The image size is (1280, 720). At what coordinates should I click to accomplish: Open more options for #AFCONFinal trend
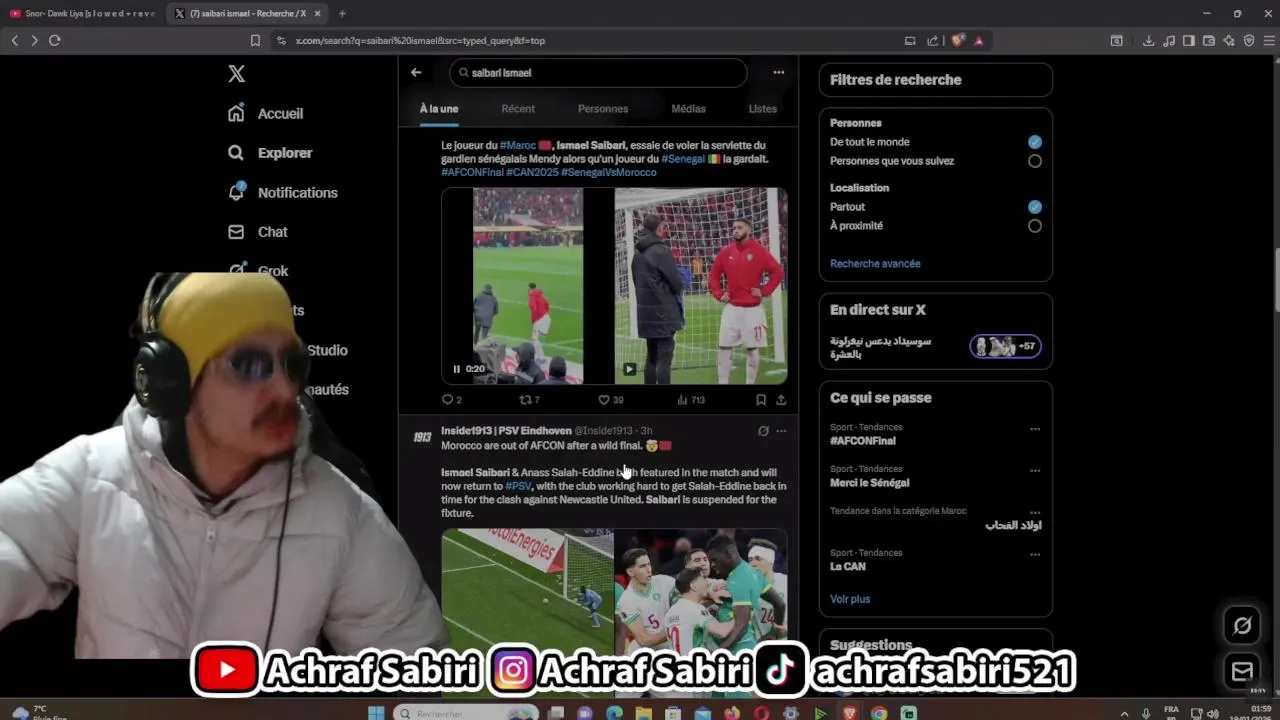(x=1035, y=429)
